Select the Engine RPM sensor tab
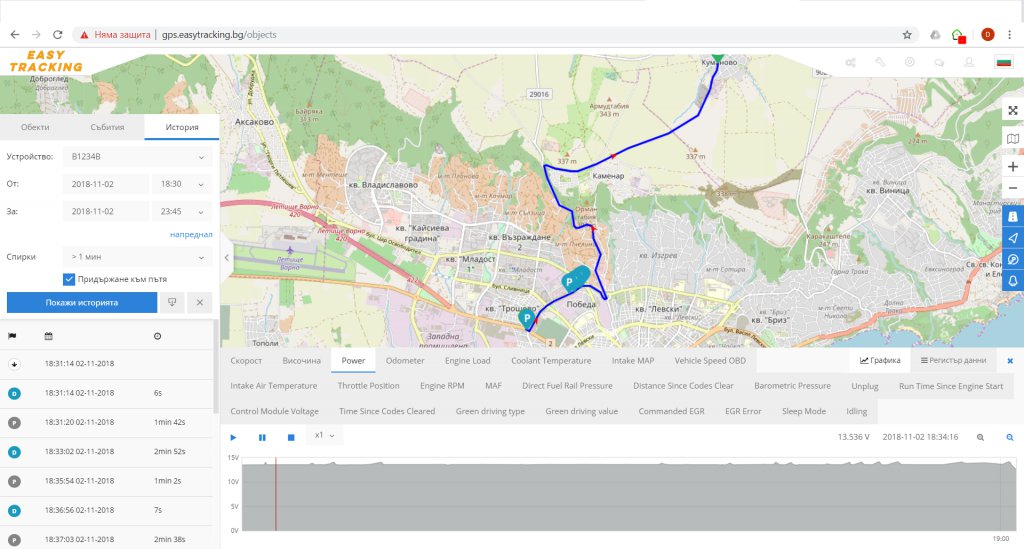1024x549 pixels. (442, 385)
